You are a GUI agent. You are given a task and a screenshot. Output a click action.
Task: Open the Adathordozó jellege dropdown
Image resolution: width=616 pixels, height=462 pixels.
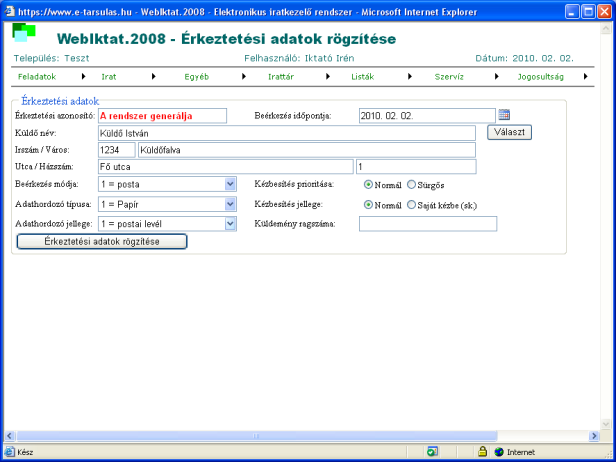tap(230, 224)
